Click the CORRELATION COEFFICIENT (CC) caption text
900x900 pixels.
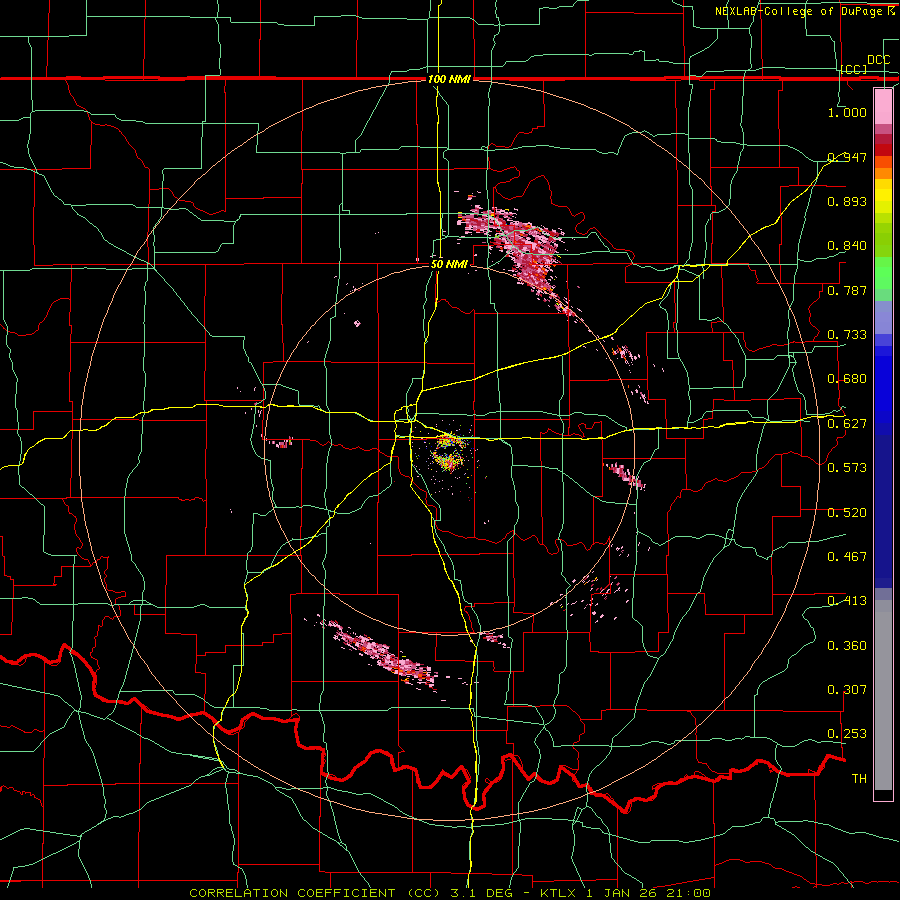pos(315,893)
